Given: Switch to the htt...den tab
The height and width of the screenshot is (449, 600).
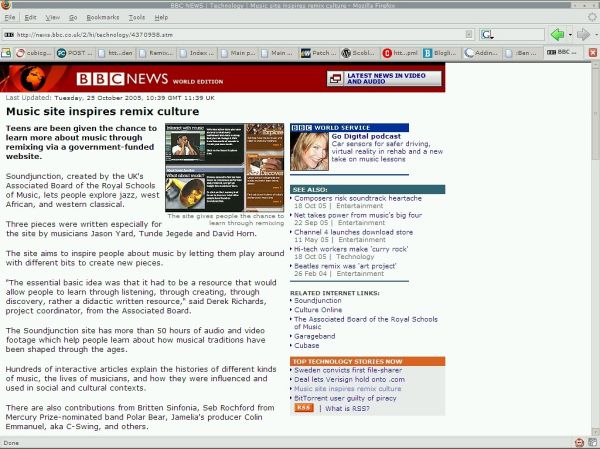Looking at the screenshot, I should 116,53.
